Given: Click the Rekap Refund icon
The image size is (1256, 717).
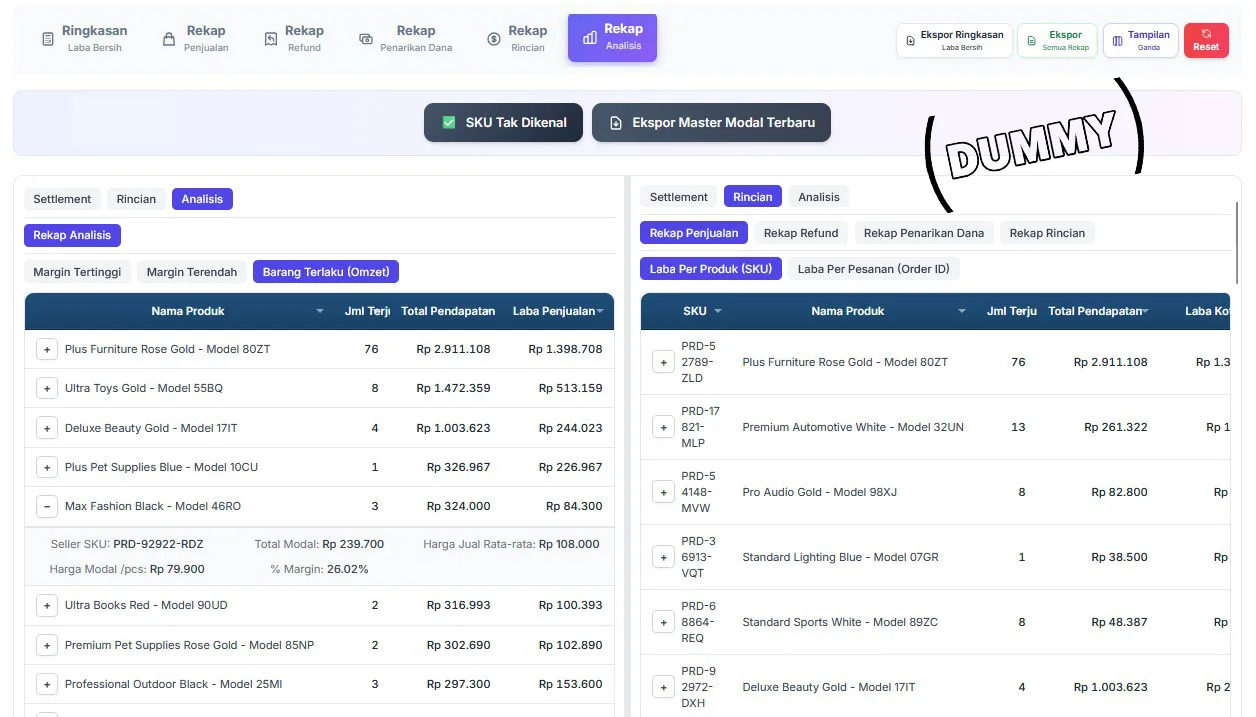Looking at the screenshot, I should click(270, 39).
